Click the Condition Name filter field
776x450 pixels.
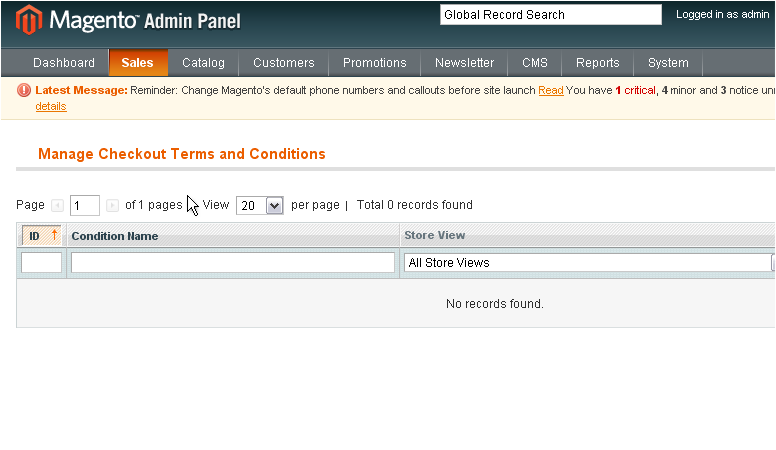[x=233, y=263]
